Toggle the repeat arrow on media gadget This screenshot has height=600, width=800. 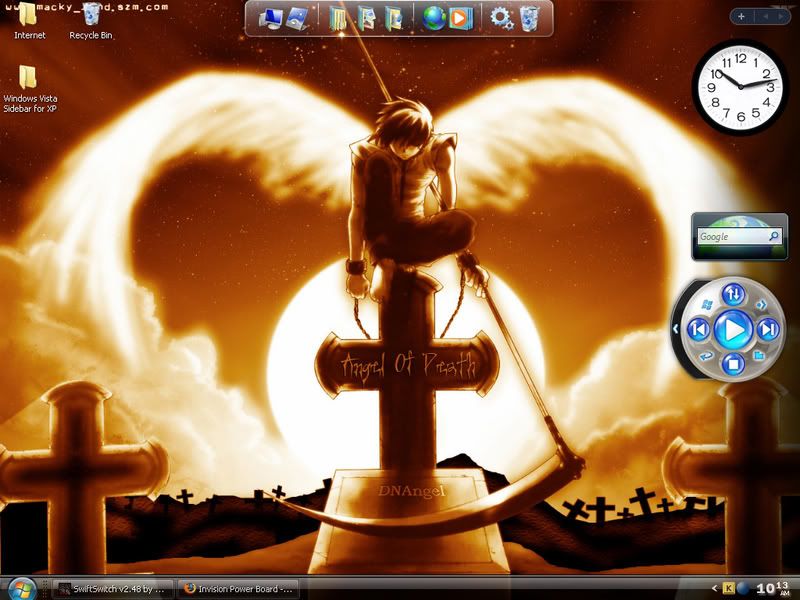pyautogui.click(x=707, y=355)
